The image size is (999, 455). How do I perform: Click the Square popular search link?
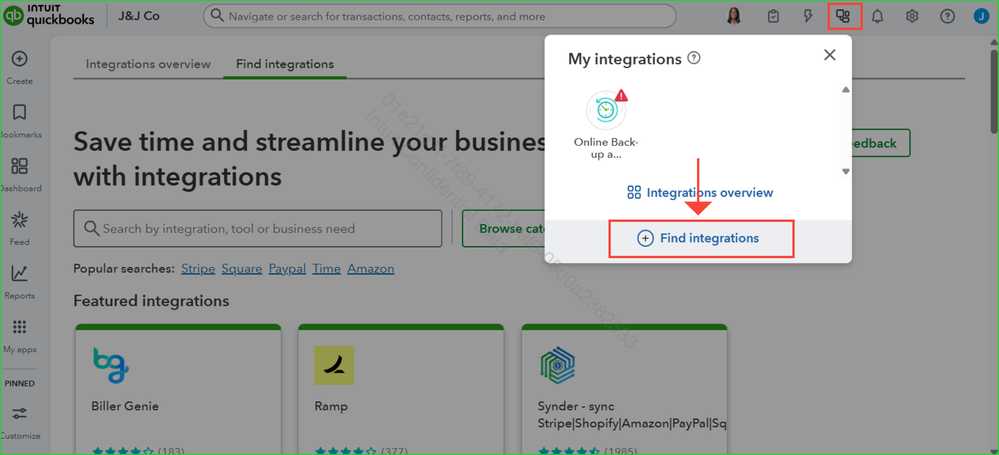pos(242,269)
